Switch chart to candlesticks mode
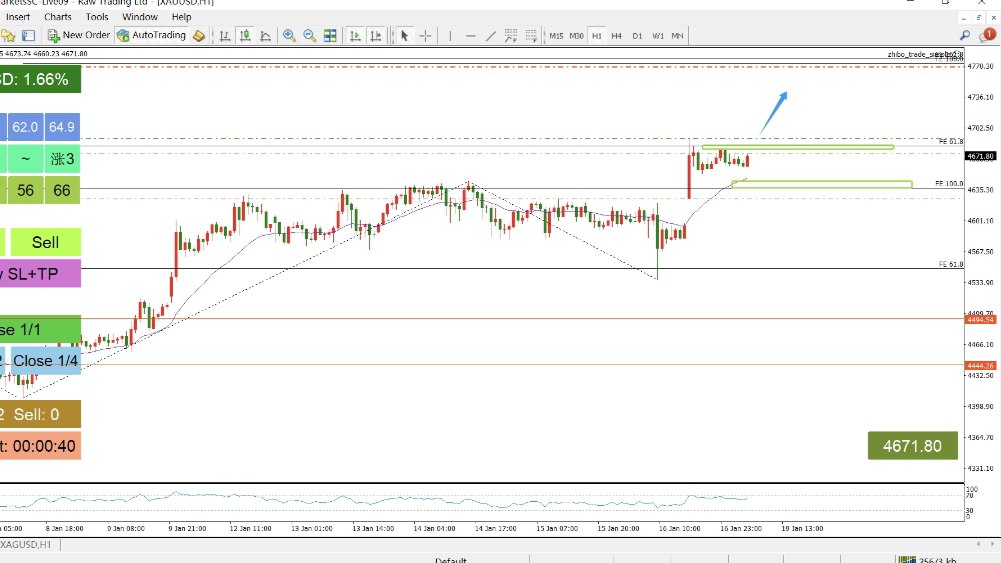The width and height of the screenshot is (1001, 563). click(x=245, y=36)
